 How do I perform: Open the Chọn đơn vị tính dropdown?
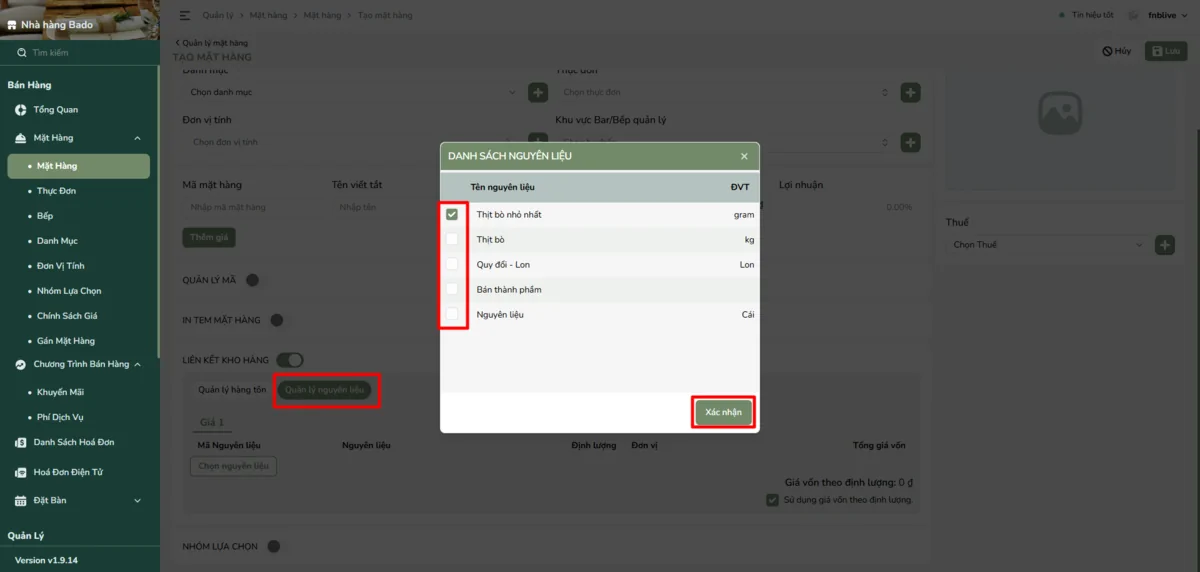tap(352, 142)
